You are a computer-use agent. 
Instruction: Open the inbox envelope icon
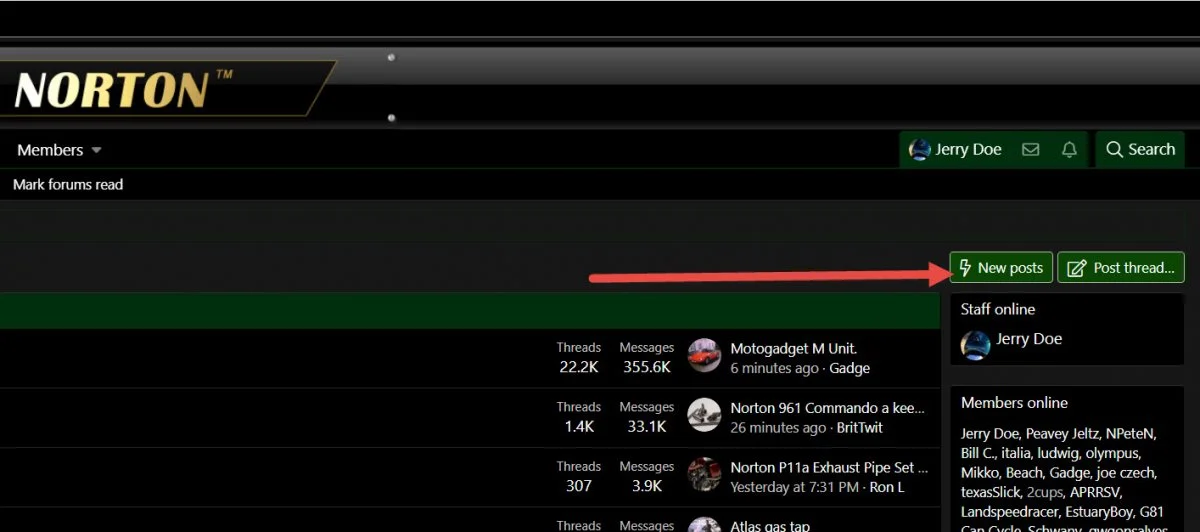pyautogui.click(x=1030, y=150)
